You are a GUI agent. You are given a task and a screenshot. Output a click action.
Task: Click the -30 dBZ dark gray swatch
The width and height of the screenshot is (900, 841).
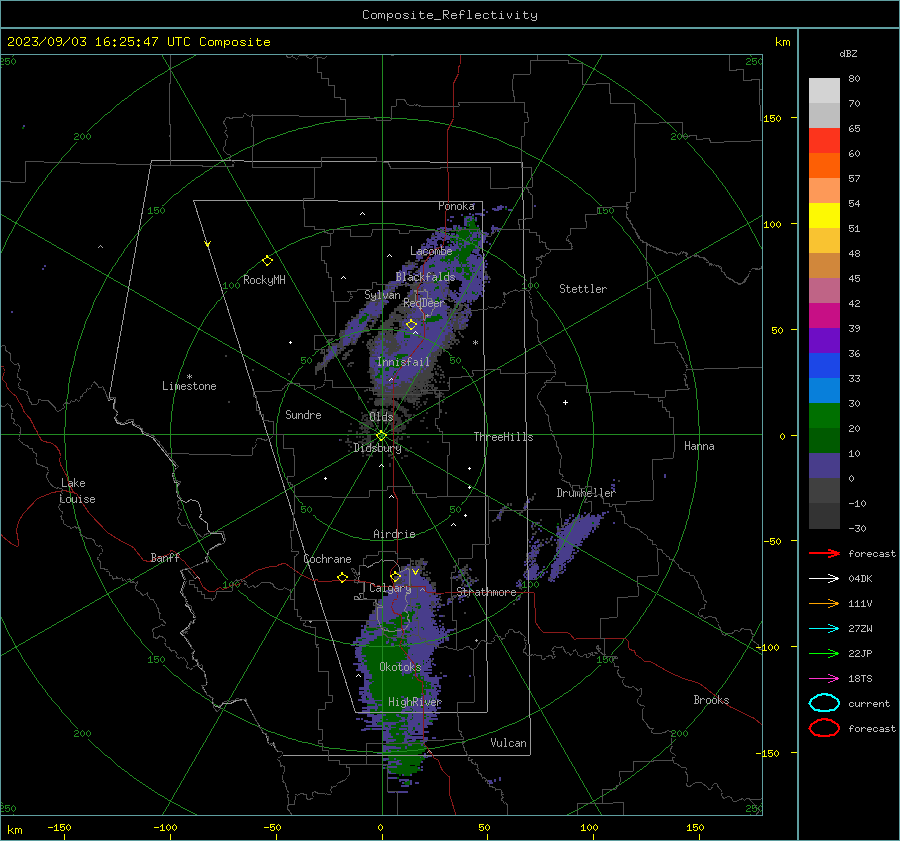(x=824, y=516)
